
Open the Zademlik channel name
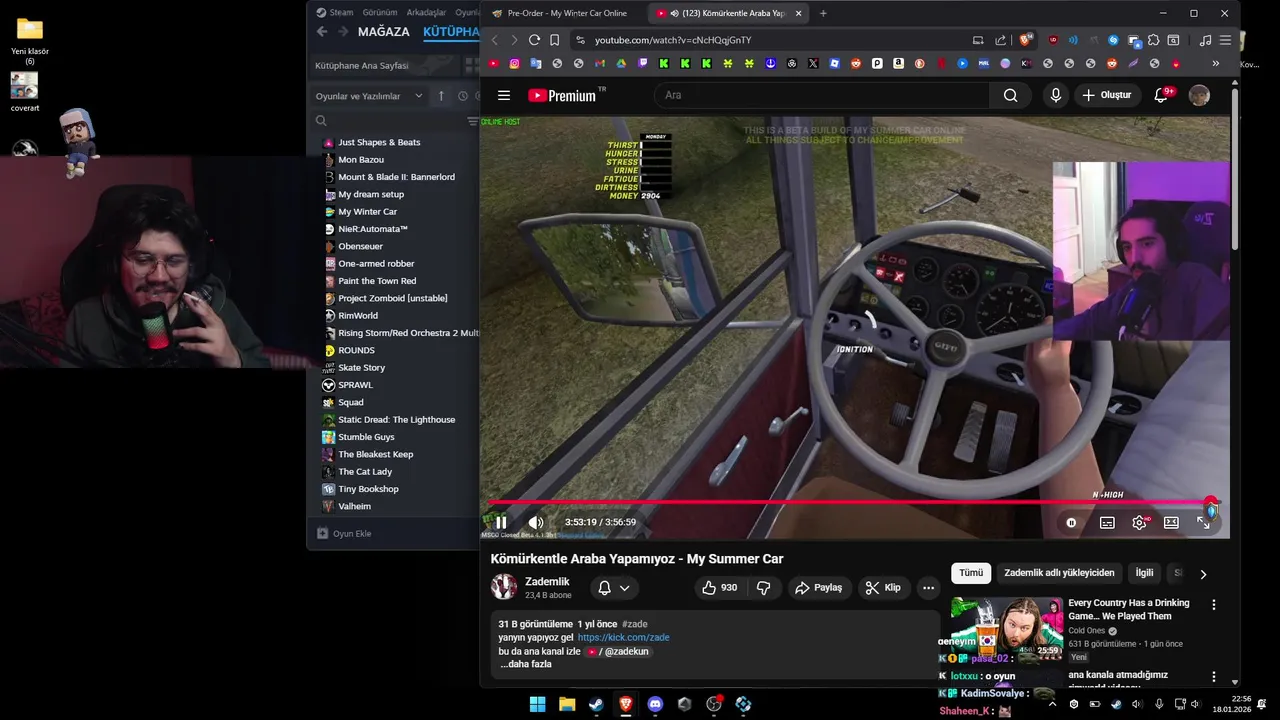pyautogui.click(x=547, y=582)
